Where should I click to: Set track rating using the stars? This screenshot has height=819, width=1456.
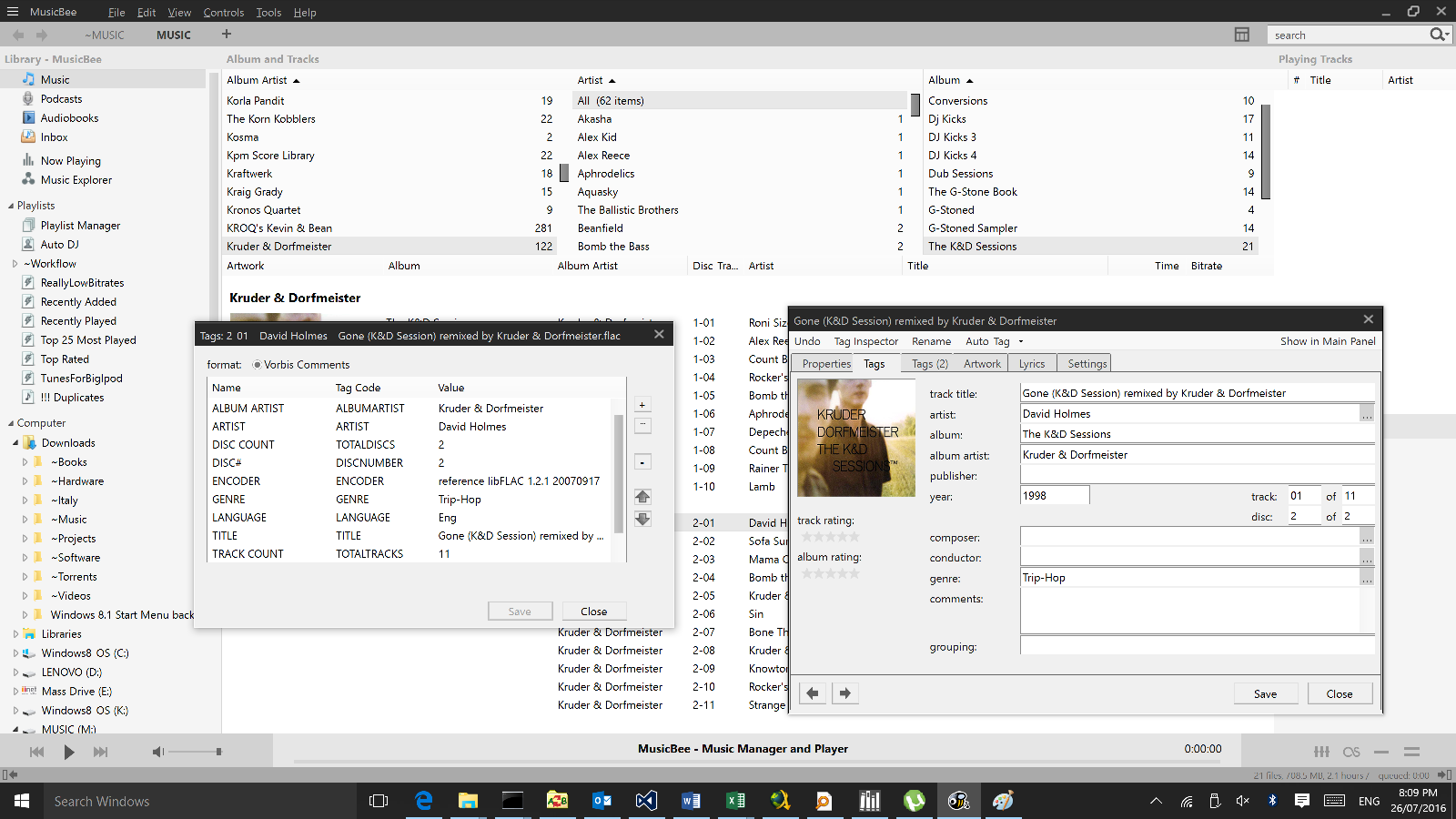click(x=829, y=537)
